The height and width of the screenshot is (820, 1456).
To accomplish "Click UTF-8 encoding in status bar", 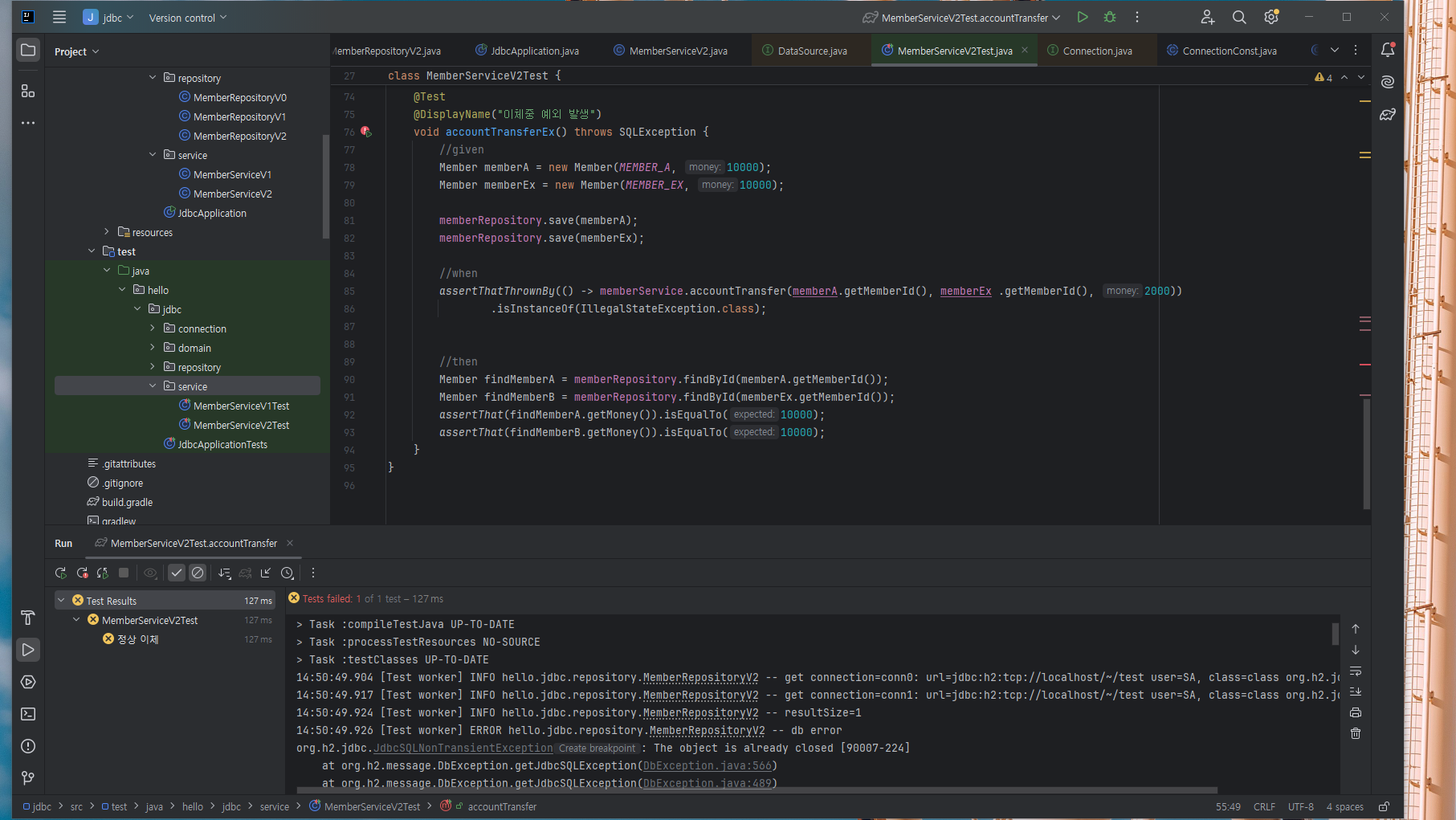I will point(1301,806).
